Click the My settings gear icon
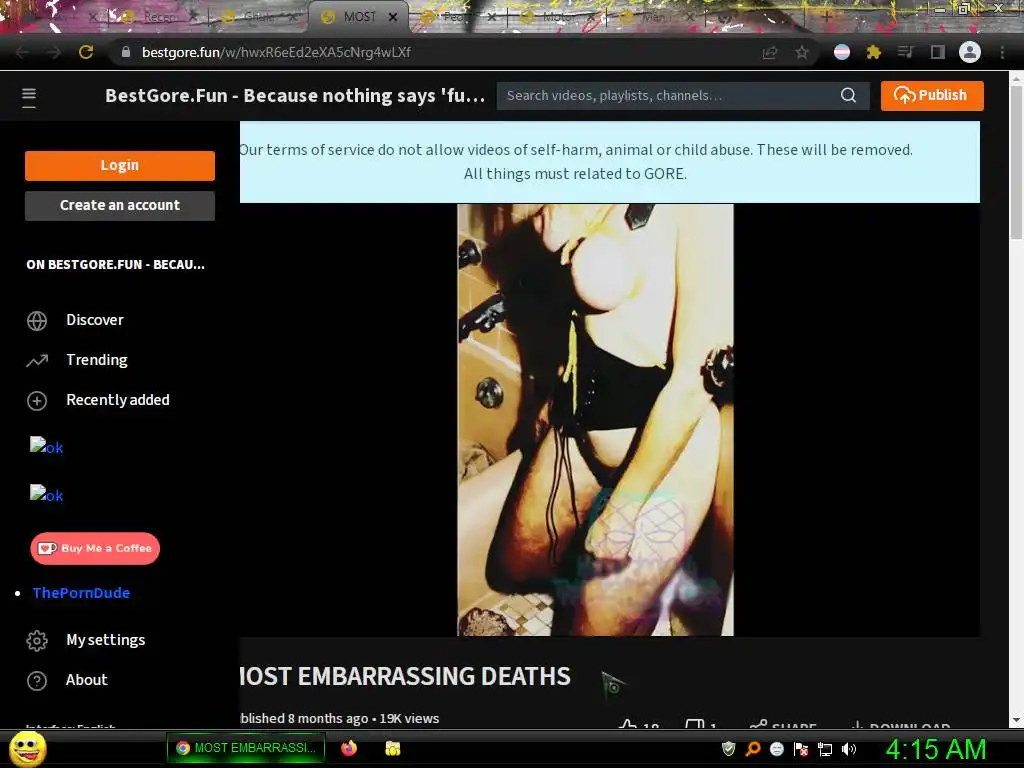Screen dimensions: 1024x768 [x=37, y=641]
